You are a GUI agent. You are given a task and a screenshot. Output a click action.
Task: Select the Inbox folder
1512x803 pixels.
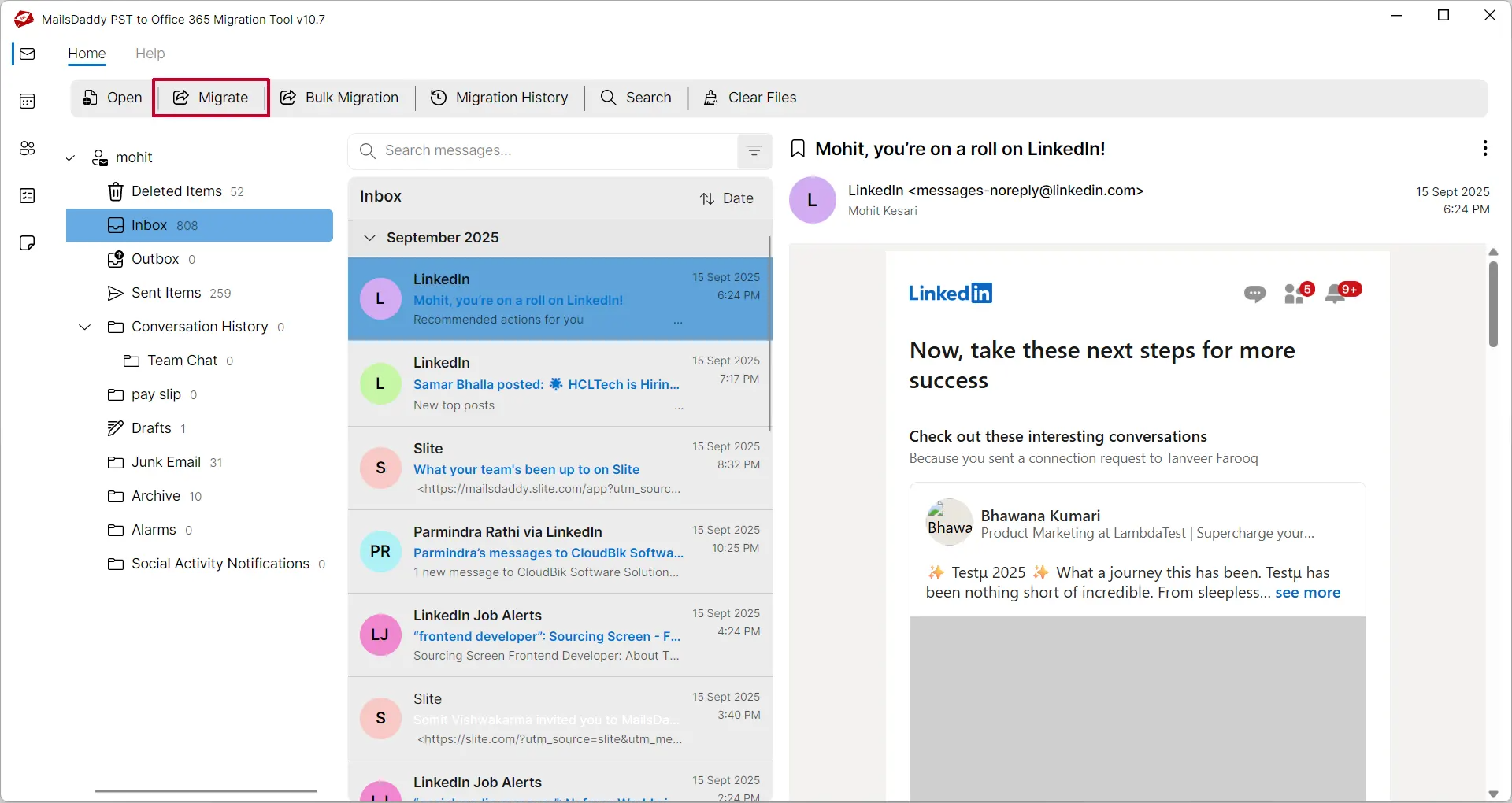[199, 225]
